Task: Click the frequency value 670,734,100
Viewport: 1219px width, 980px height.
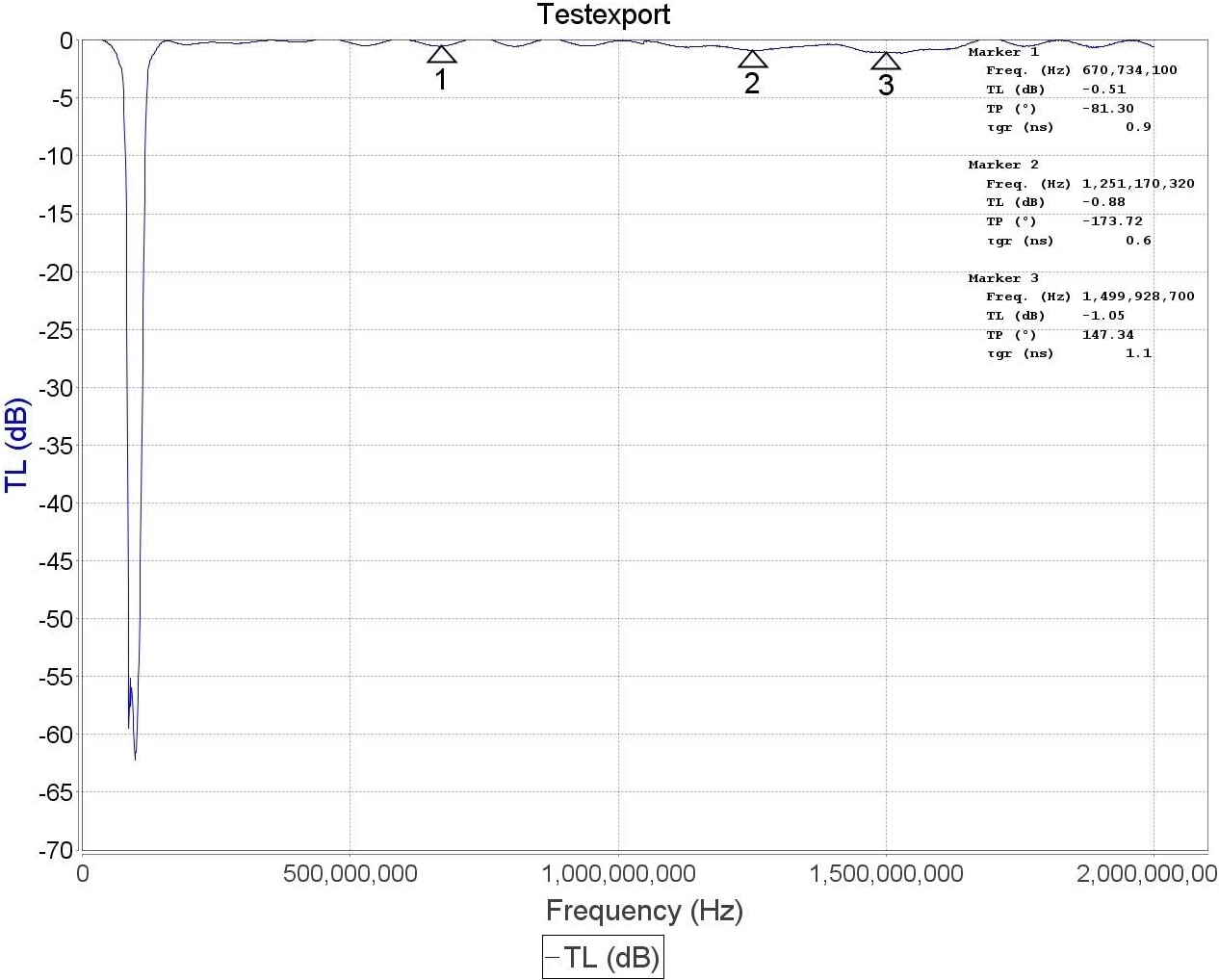Action: click(x=1129, y=70)
